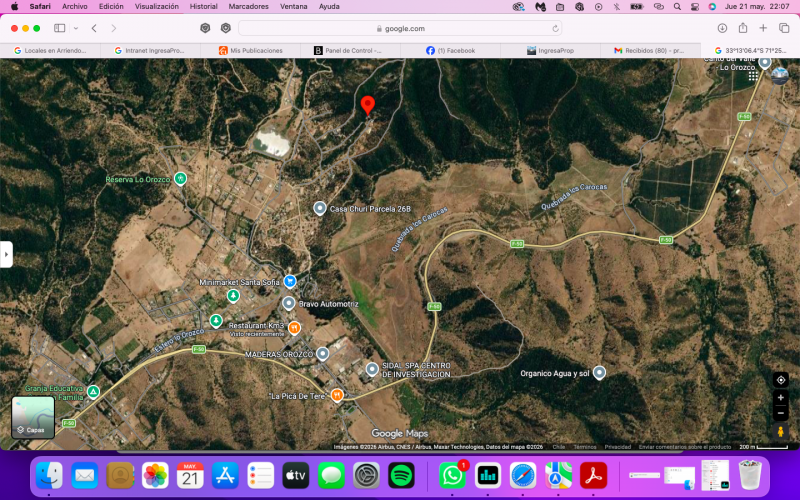Open the Reserva Lo Orozco map marker
This screenshot has height=500, width=800.
[x=180, y=179]
